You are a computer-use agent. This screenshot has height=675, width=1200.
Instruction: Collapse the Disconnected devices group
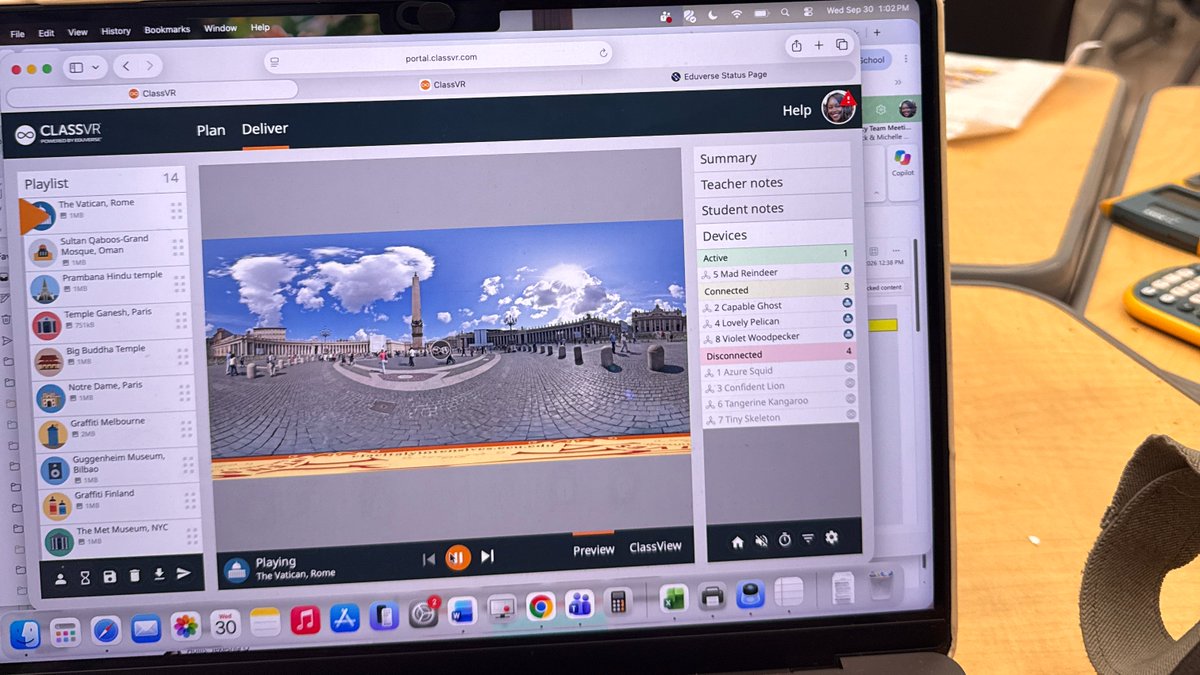pos(779,354)
